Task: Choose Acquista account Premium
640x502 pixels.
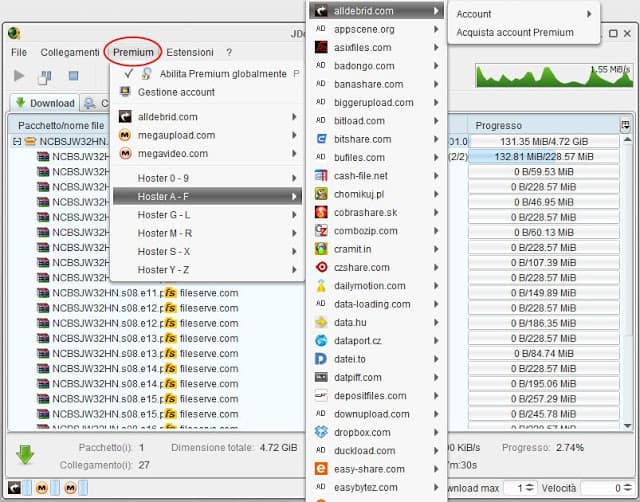Action: click(515, 32)
